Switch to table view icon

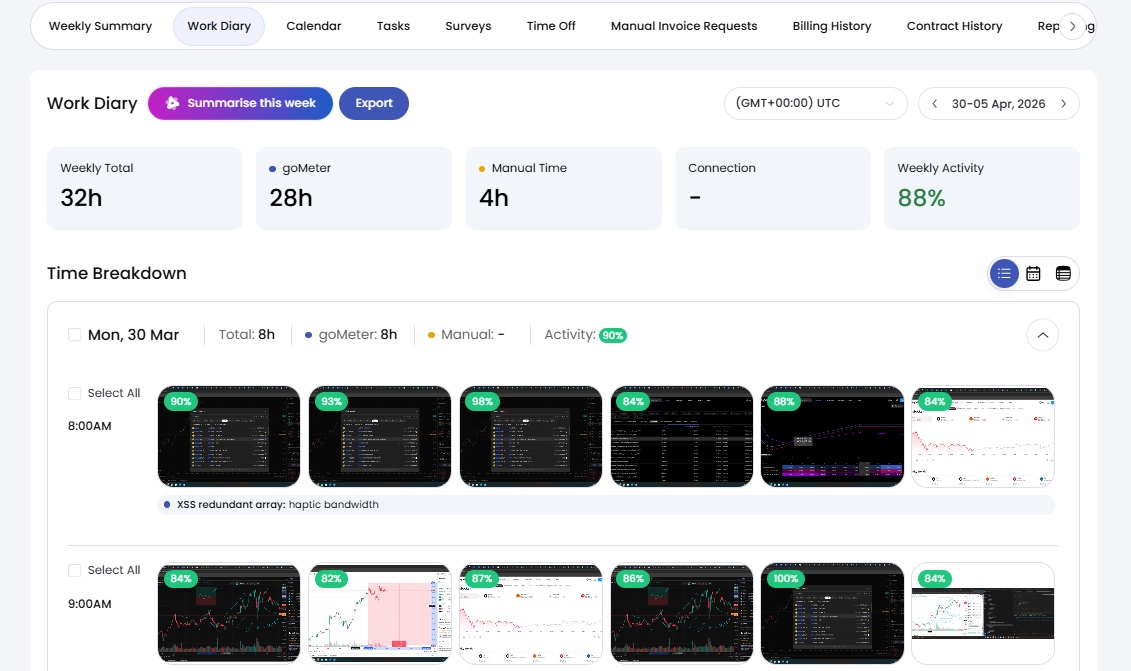pos(1063,273)
